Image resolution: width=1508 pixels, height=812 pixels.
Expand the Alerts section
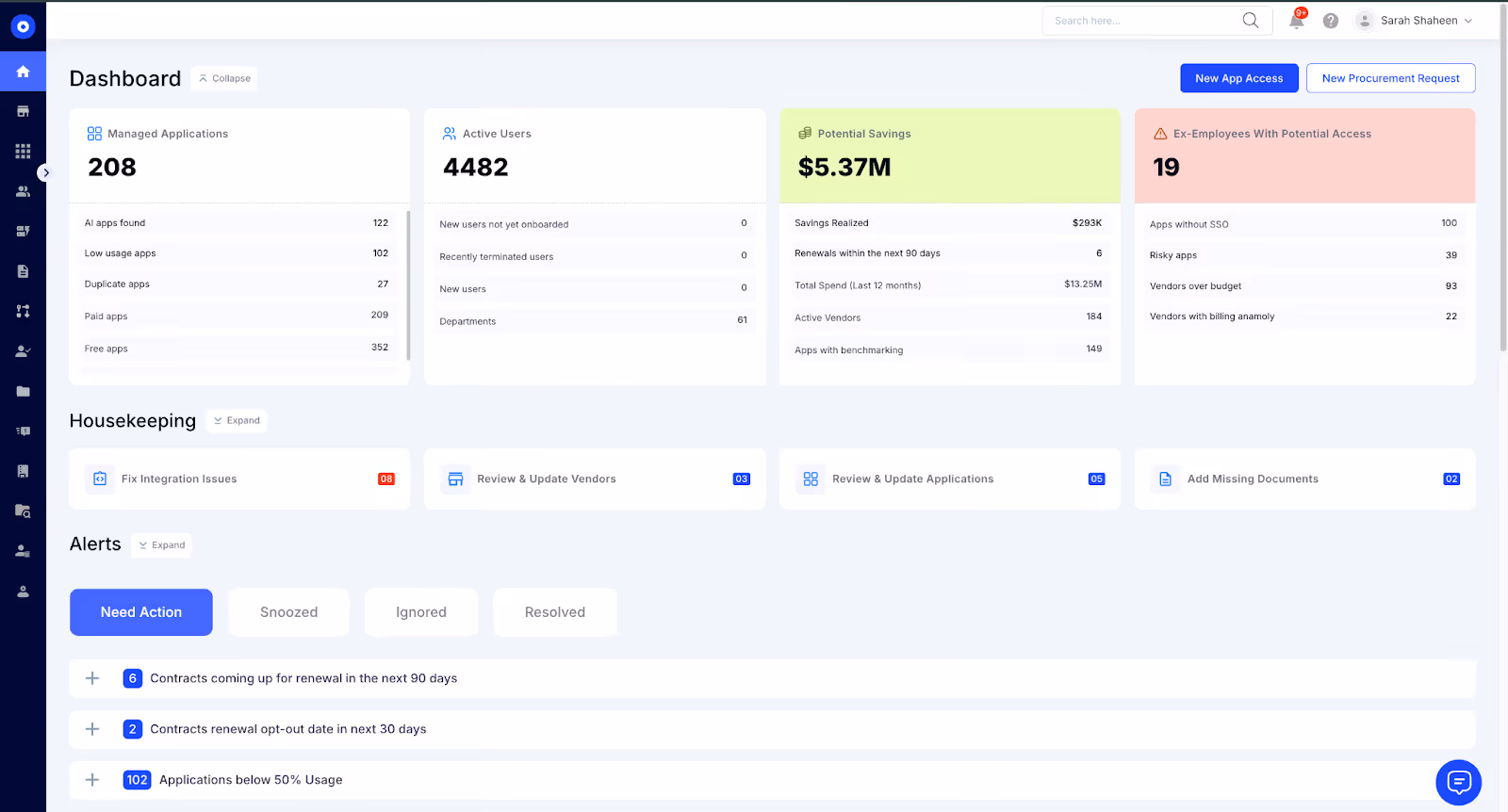[161, 544]
